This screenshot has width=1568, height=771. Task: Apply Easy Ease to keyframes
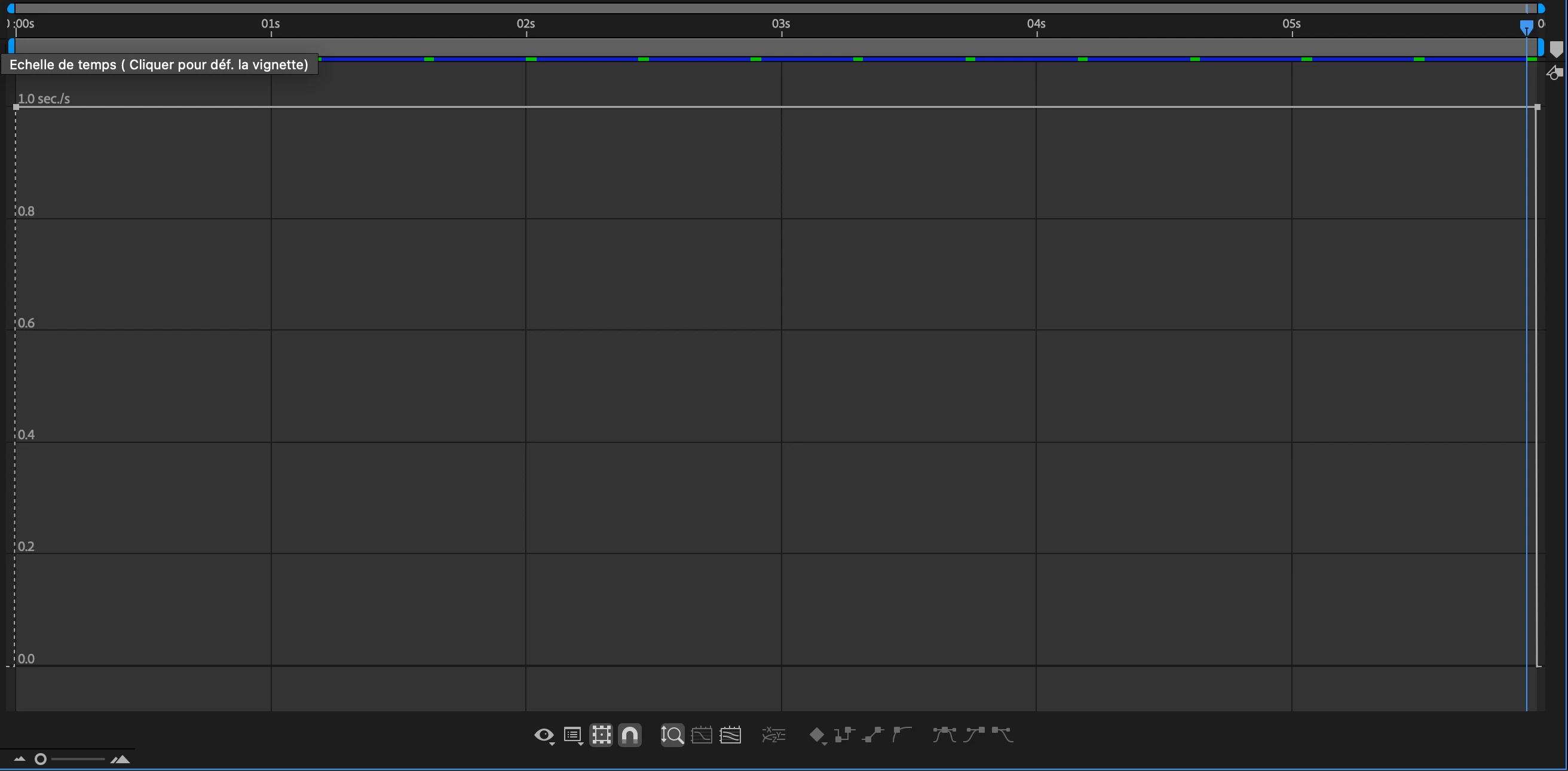pos(944,735)
